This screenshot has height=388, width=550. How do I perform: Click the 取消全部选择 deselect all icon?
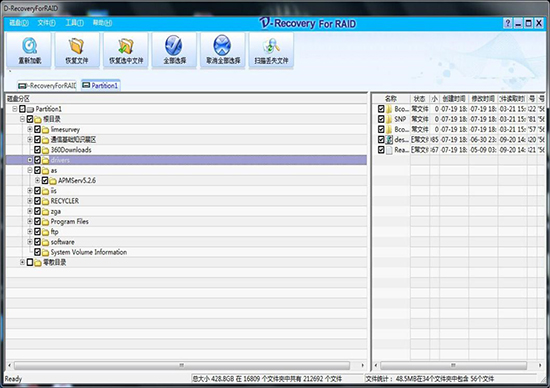click(x=222, y=46)
